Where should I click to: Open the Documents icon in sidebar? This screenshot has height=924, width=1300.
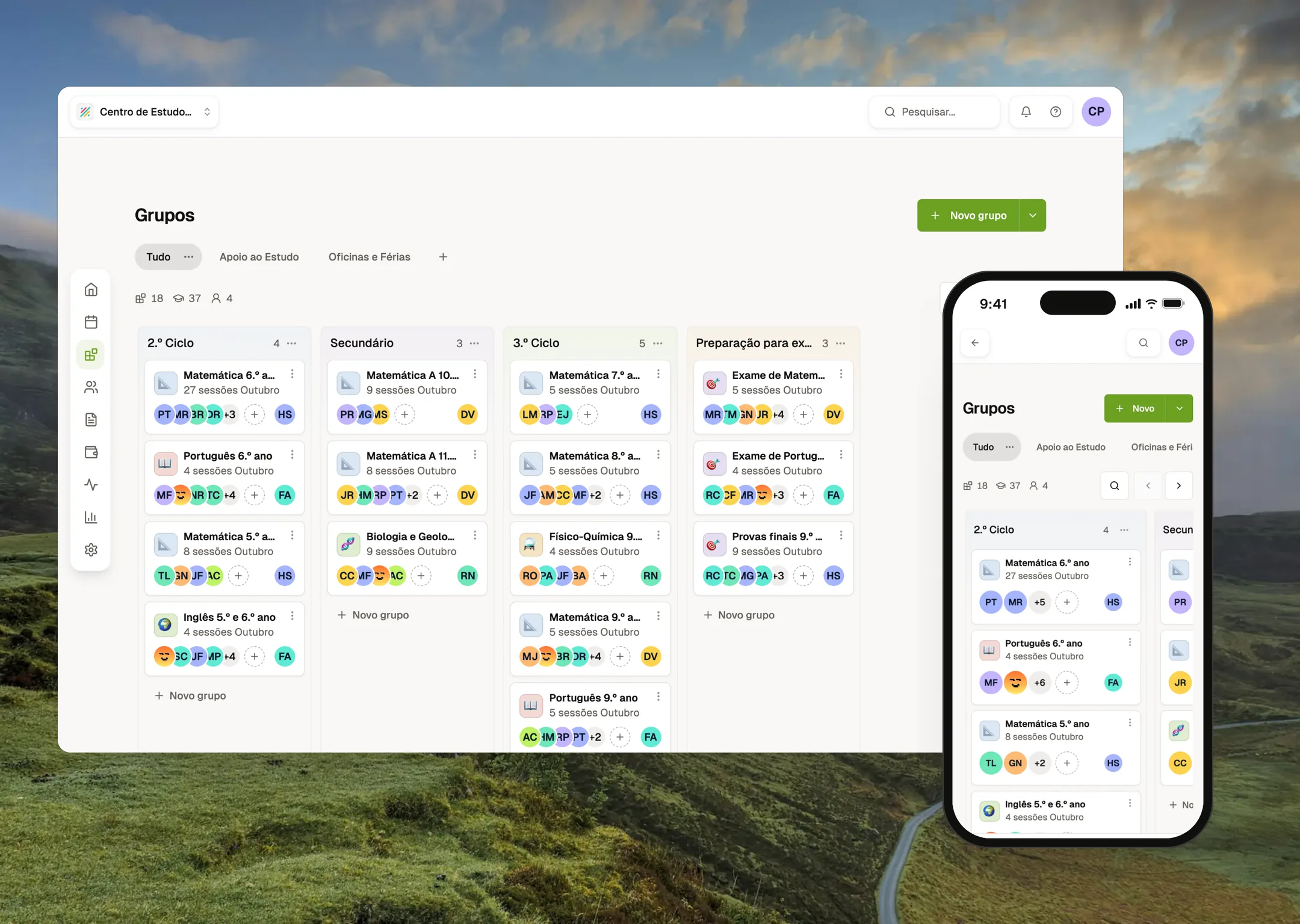click(91, 419)
